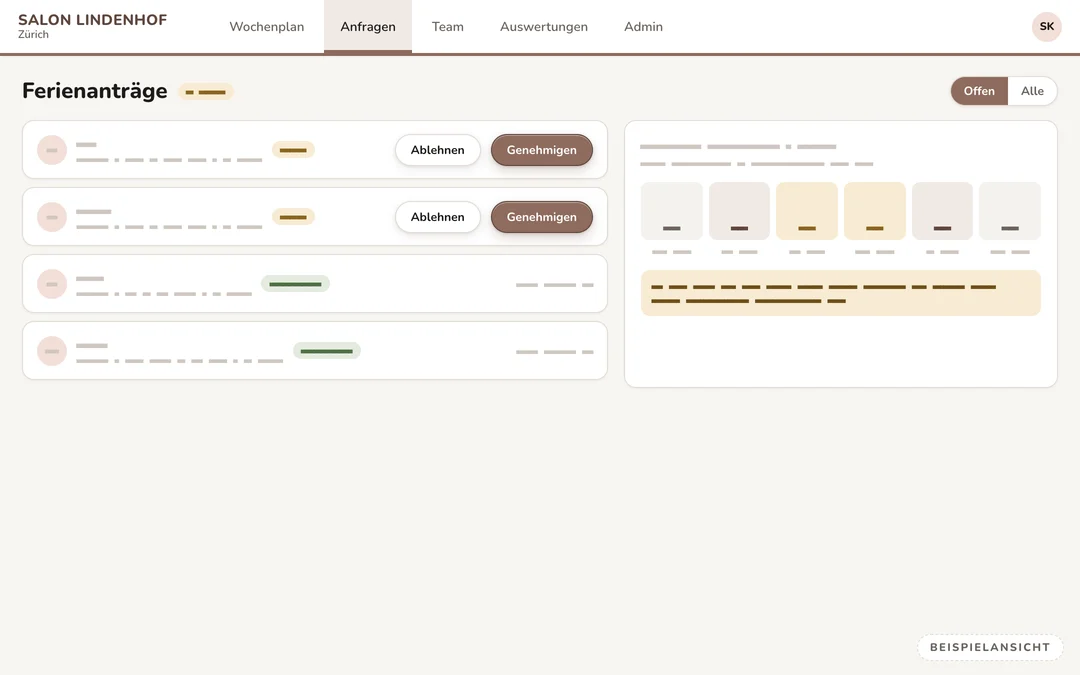
Task: Click Ablehnen on the second request card
Action: (437, 217)
